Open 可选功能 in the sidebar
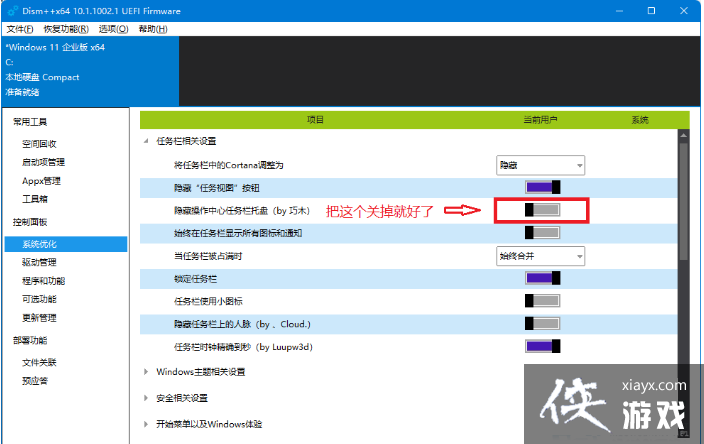The height and width of the screenshot is (444, 704). (40, 299)
